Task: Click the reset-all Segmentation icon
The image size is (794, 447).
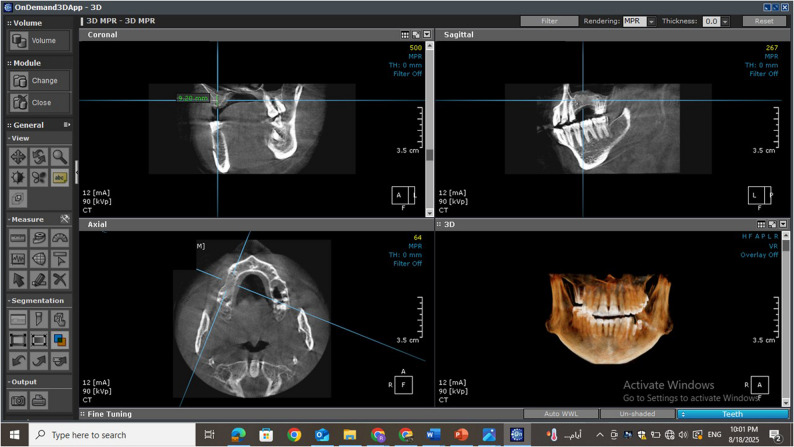Action: tap(60, 361)
